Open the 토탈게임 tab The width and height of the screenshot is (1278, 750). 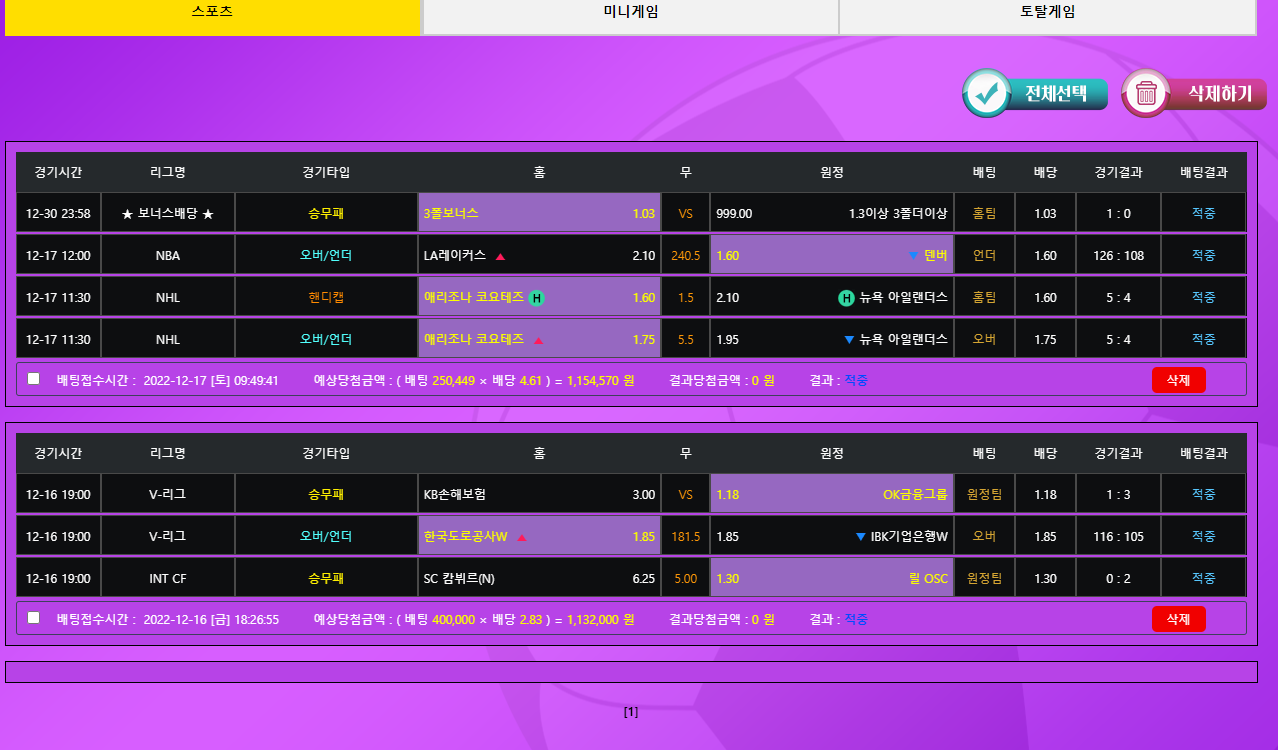(x=1047, y=14)
